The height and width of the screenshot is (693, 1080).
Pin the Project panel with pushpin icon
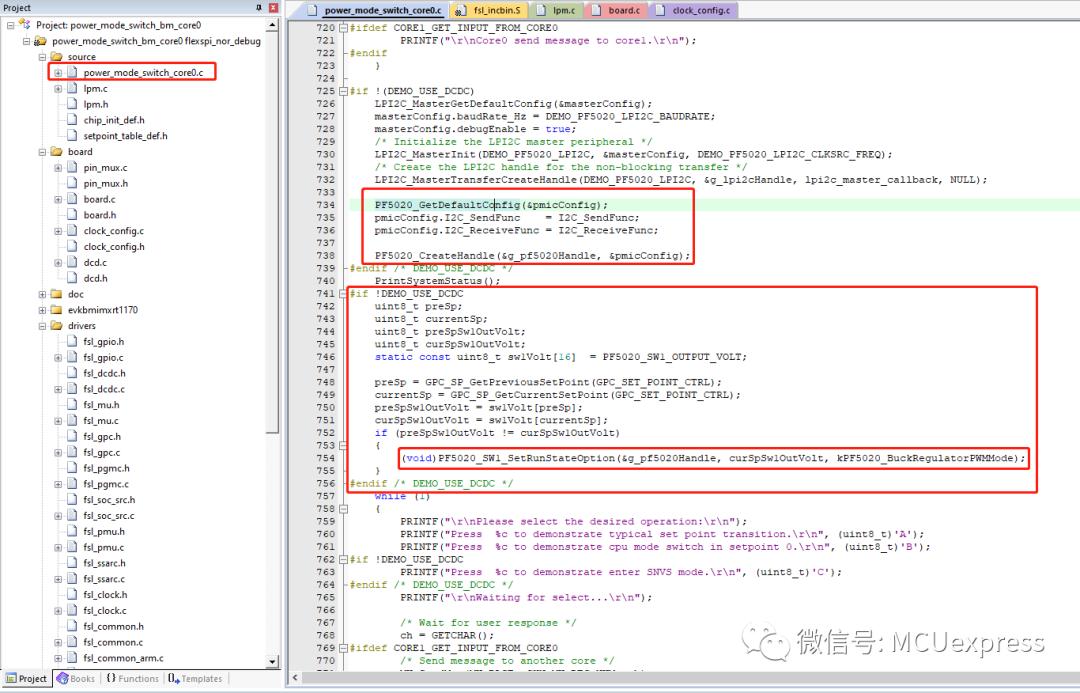pos(259,8)
